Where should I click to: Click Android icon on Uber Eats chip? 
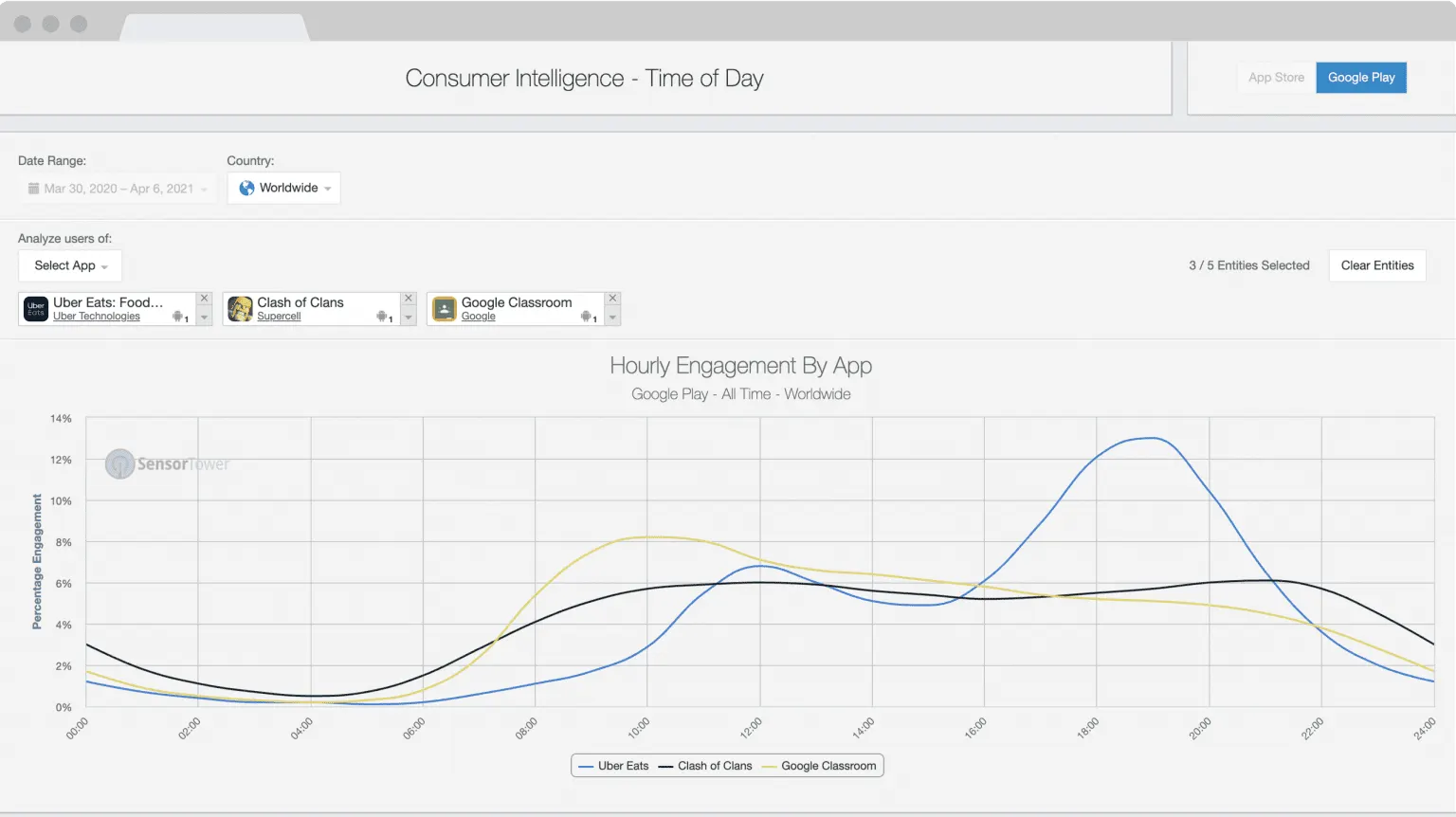pyautogui.click(x=178, y=317)
